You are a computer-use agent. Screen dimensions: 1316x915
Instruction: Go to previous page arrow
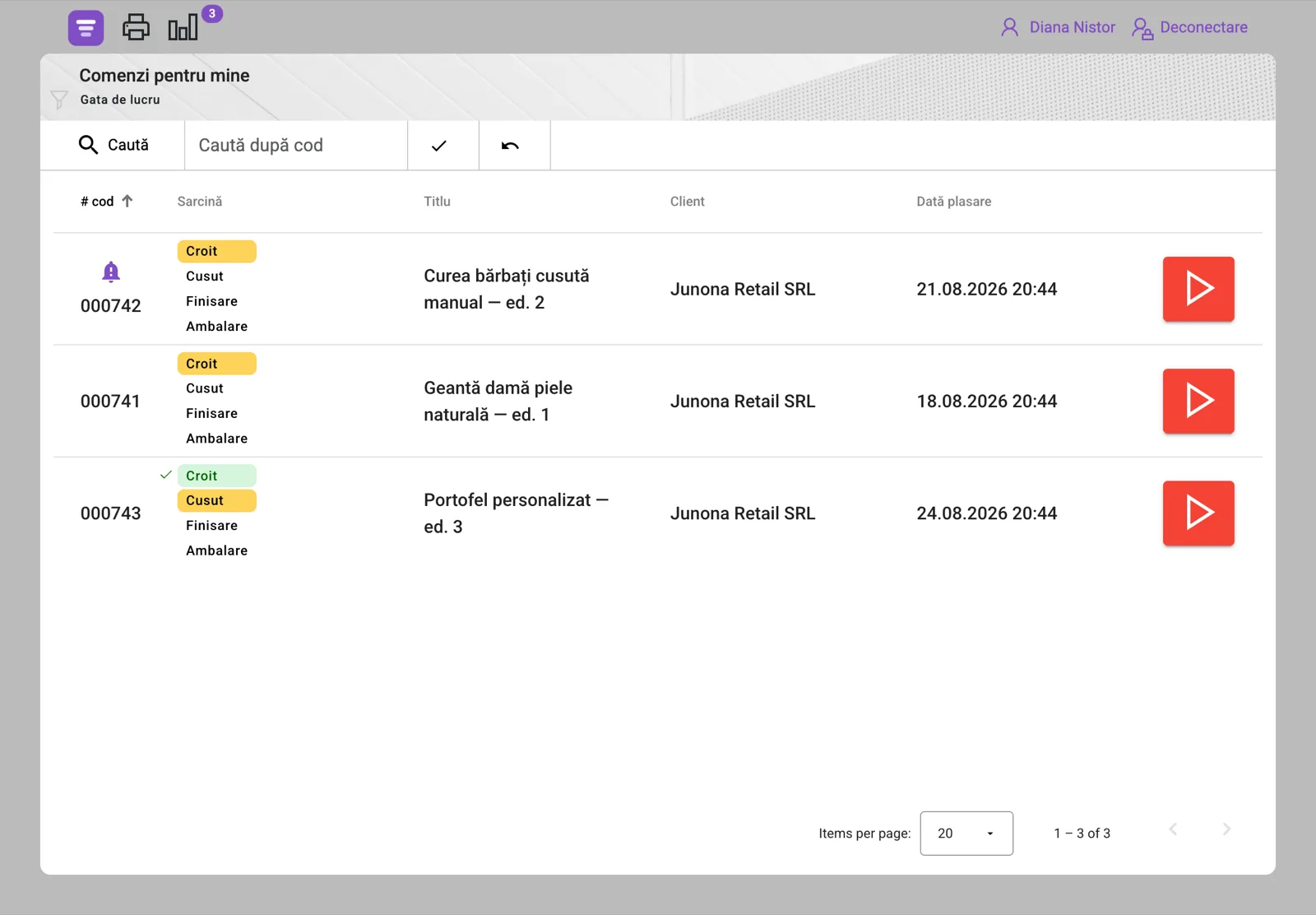pyautogui.click(x=1173, y=829)
